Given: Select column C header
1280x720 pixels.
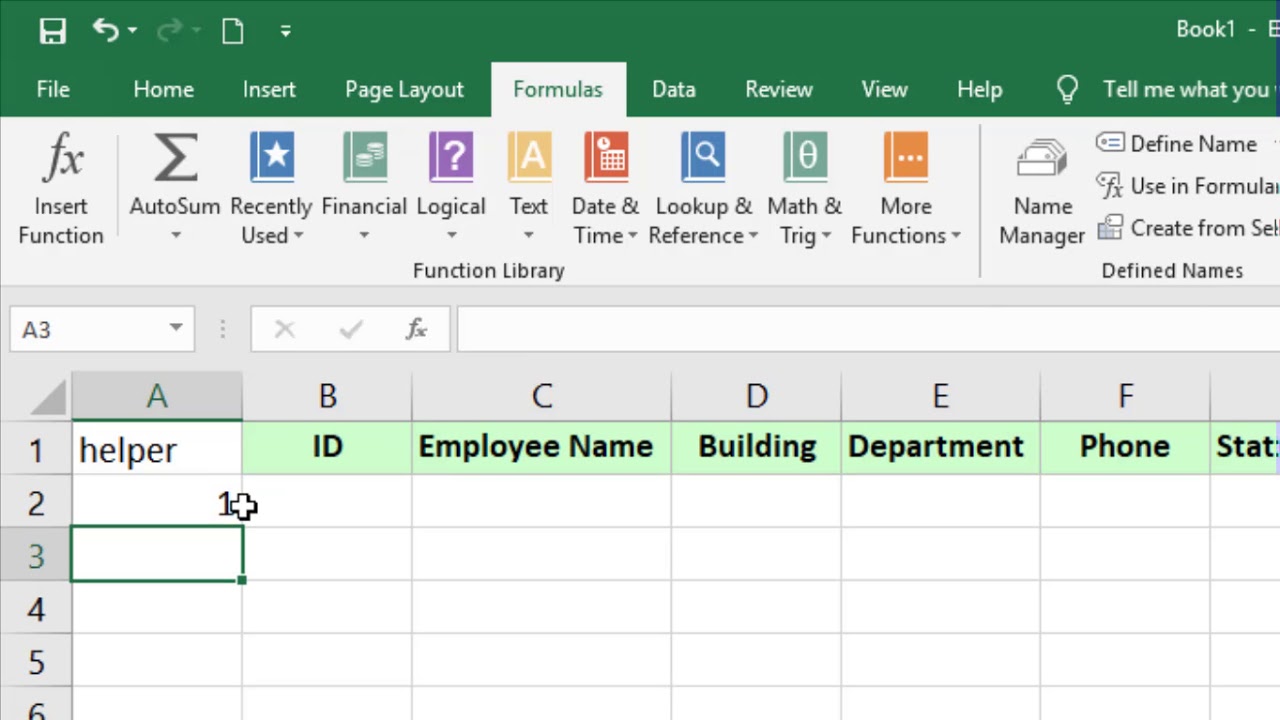Looking at the screenshot, I should [542, 397].
